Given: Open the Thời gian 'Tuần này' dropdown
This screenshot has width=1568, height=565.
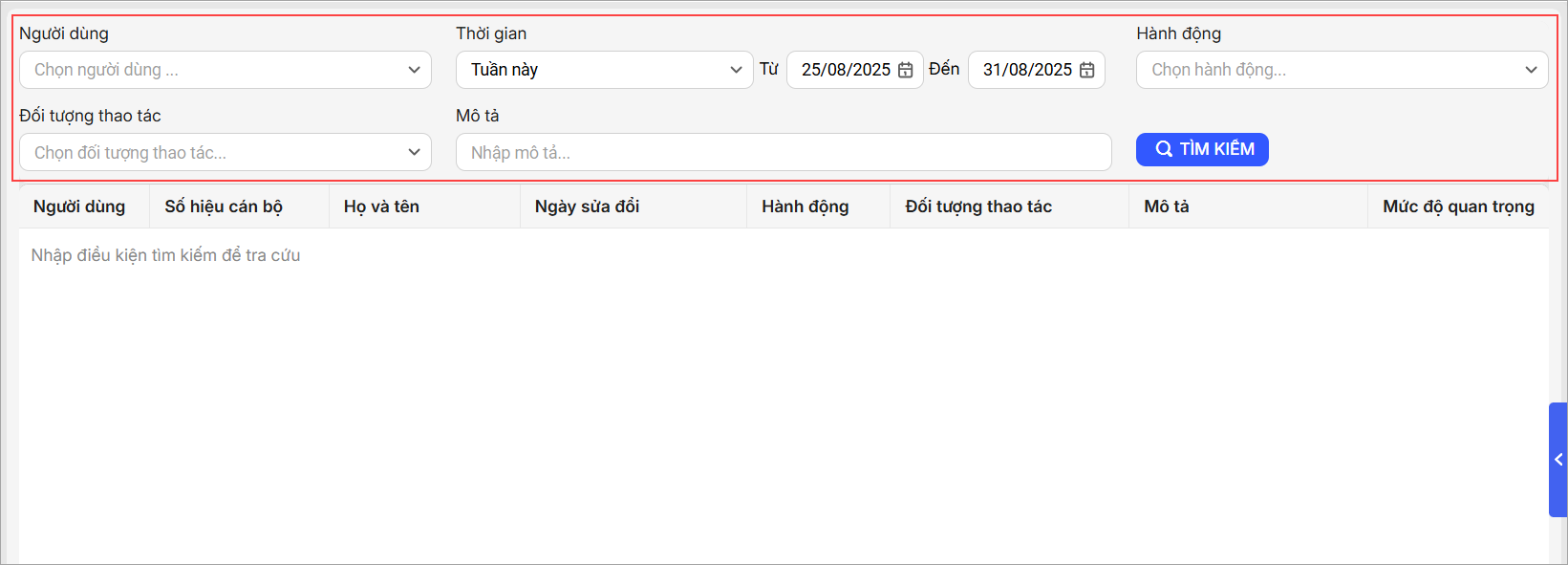Looking at the screenshot, I should (605, 70).
